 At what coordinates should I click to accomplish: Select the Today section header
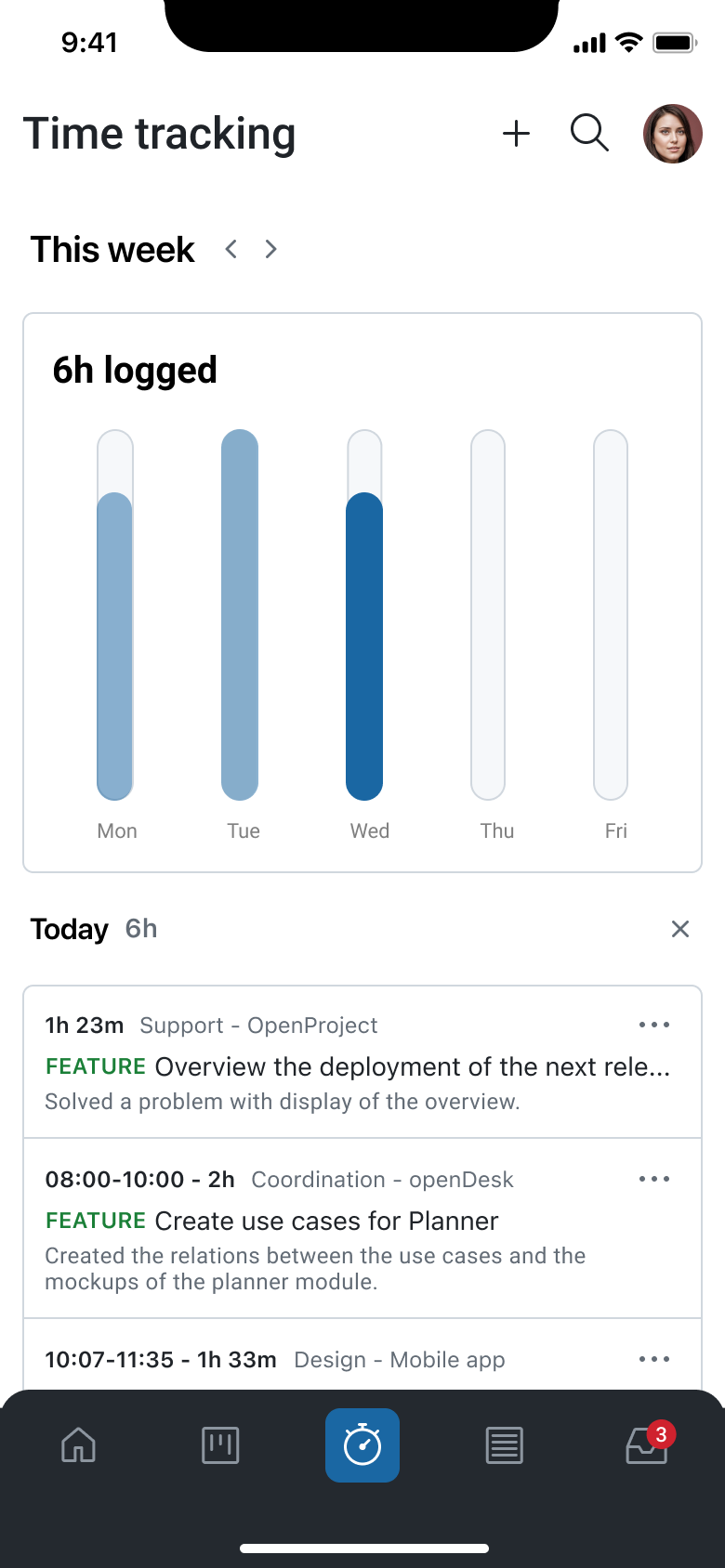70,928
